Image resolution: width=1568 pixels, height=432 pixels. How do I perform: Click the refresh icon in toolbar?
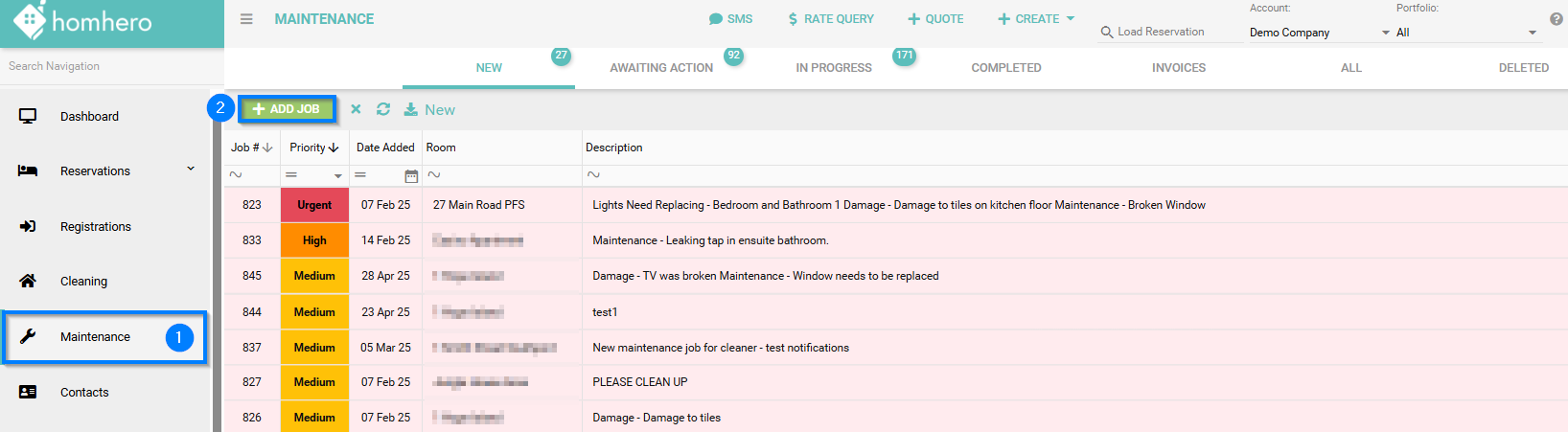pos(383,109)
